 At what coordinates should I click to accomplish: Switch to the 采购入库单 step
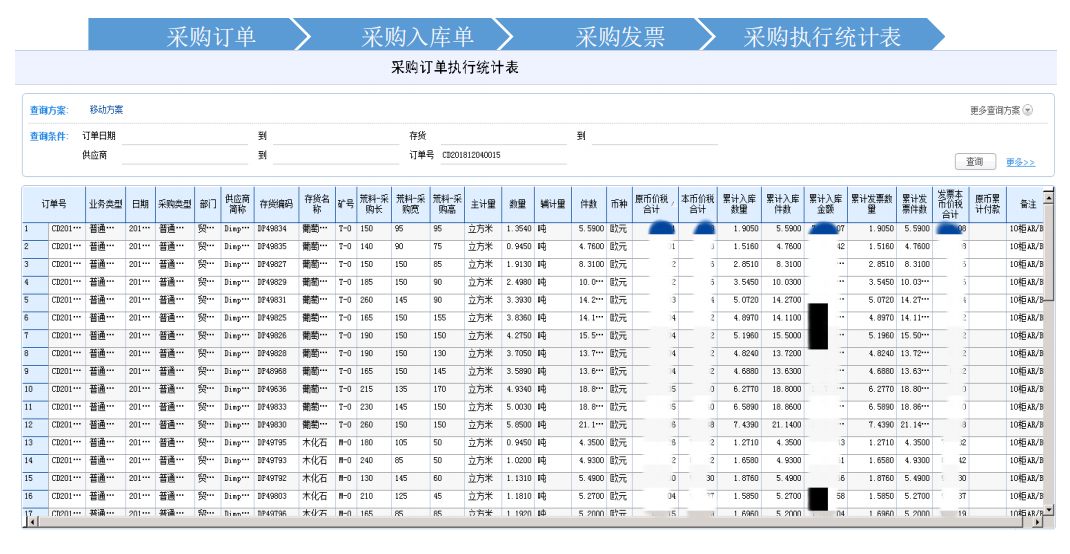(417, 36)
